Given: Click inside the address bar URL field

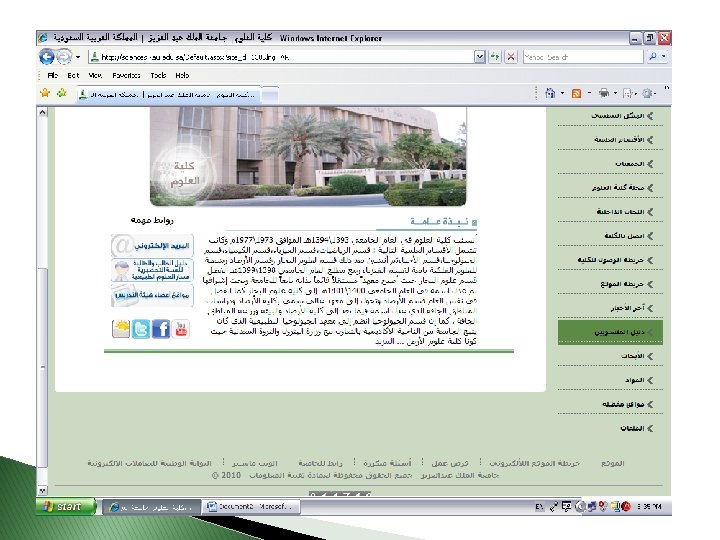Looking at the screenshot, I should point(282,57).
